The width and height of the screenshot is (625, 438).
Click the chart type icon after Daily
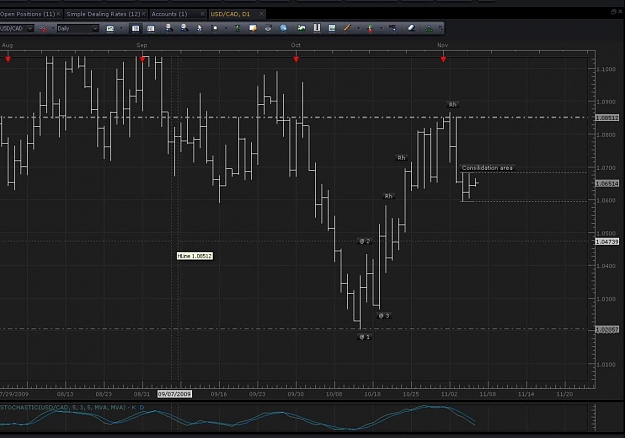coord(110,29)
